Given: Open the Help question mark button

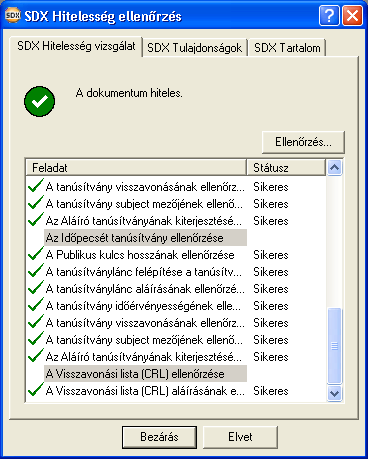Looking at the screenshot, I should click(329, 16).
